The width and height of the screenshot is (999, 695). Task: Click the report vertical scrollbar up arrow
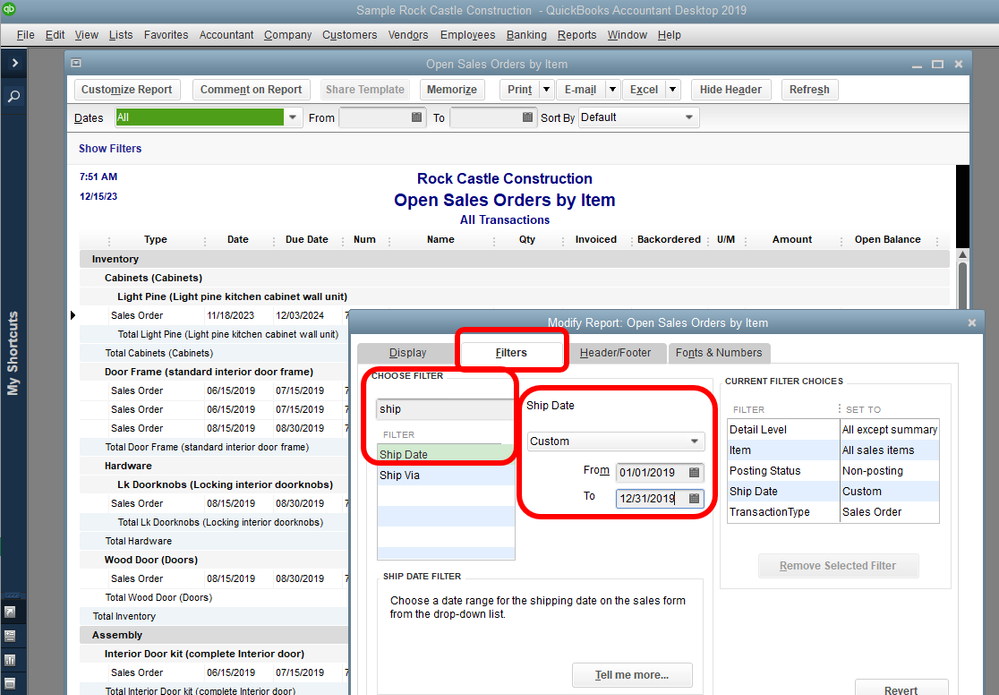point(963,255)
